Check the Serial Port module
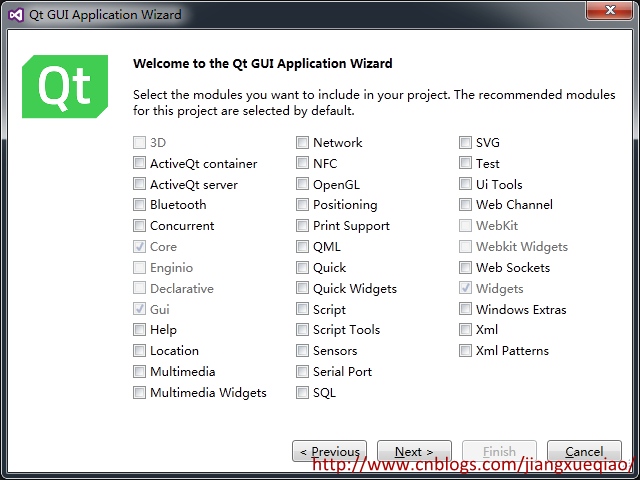 tap(302, 371)
